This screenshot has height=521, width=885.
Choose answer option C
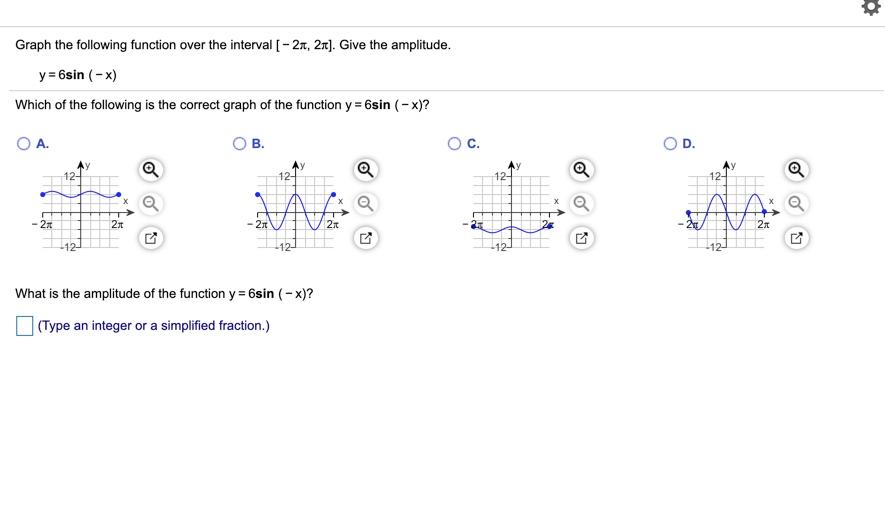coord(454,143)
